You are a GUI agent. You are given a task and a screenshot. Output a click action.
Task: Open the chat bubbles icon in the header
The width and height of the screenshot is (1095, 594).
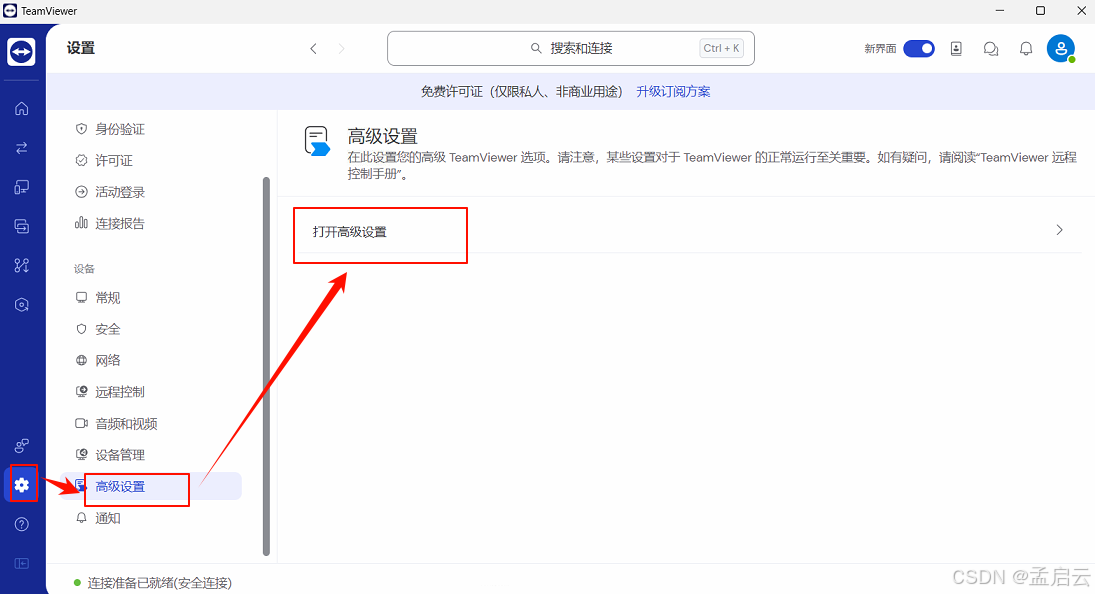990,48
